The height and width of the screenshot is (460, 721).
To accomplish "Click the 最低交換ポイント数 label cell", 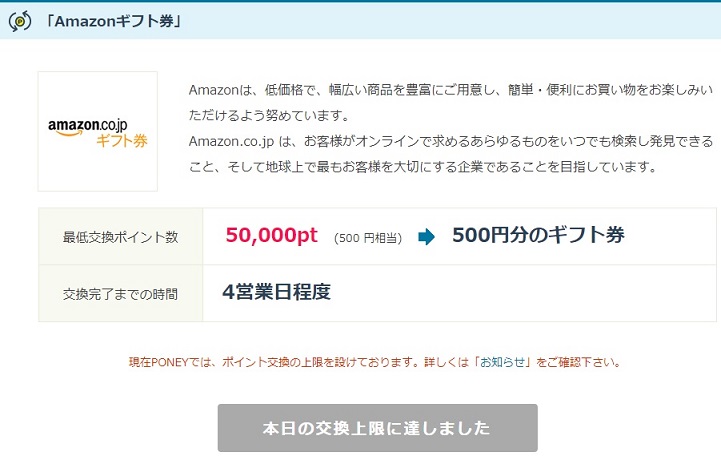I will 120,237.
